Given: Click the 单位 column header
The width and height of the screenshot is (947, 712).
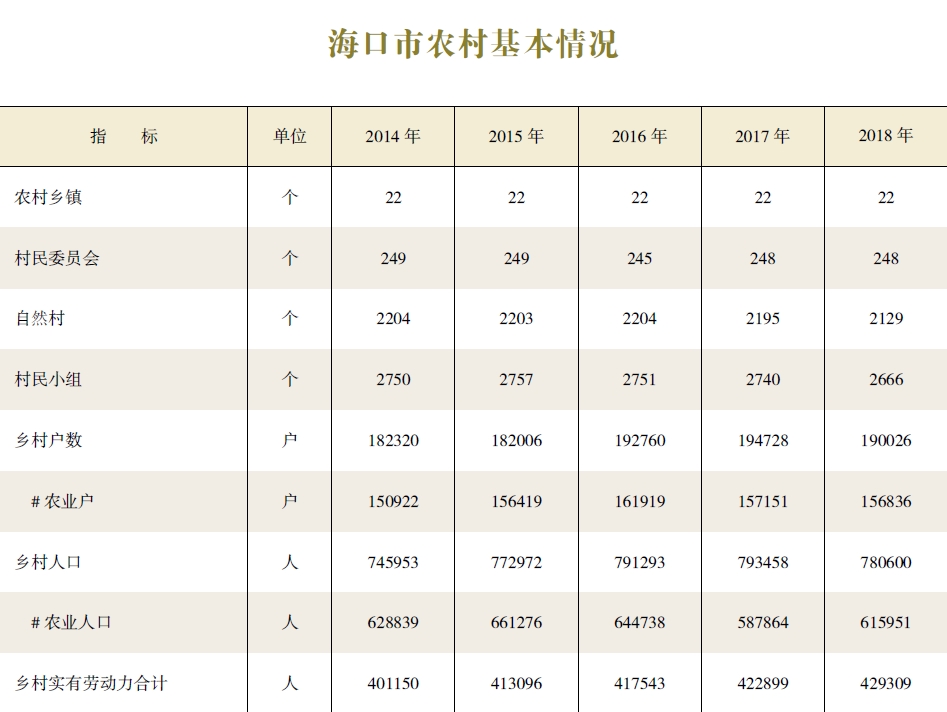Looking at the screenshot, I should (x=289, y=136).
